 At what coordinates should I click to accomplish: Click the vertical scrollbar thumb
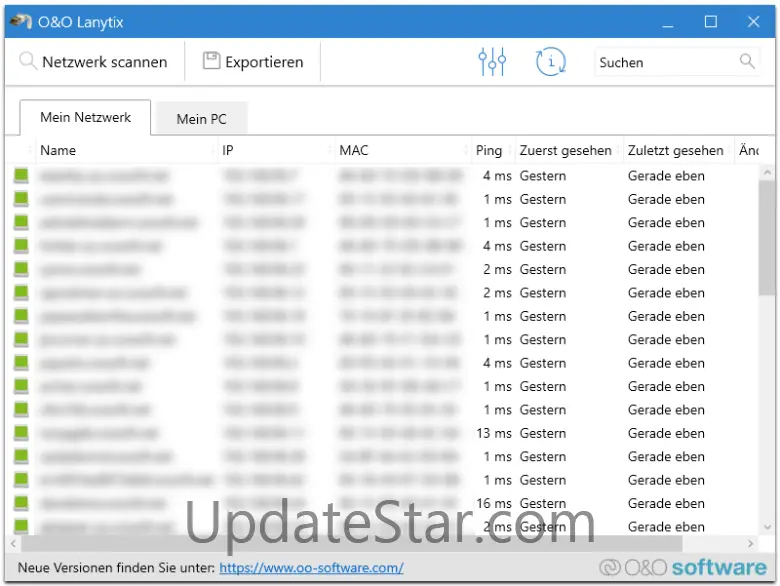tap(767, 238)
